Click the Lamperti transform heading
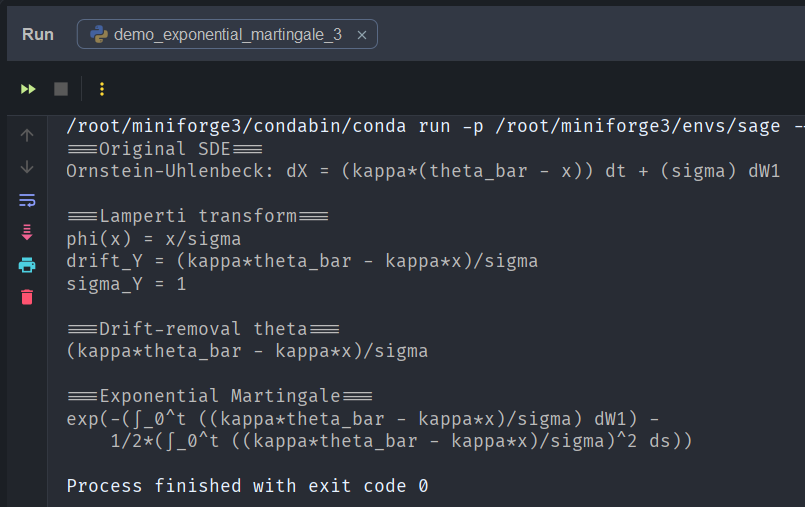 (x=198, y=216)
